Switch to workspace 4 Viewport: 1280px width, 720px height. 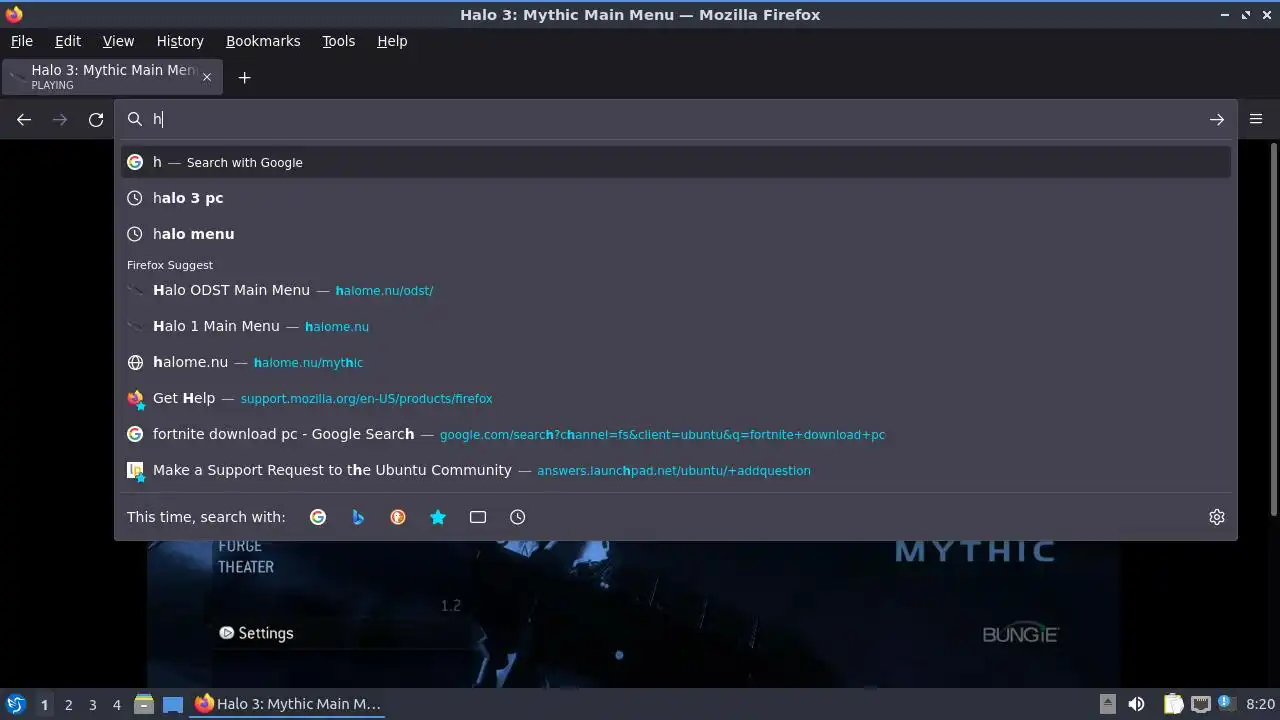pos(116,704)
